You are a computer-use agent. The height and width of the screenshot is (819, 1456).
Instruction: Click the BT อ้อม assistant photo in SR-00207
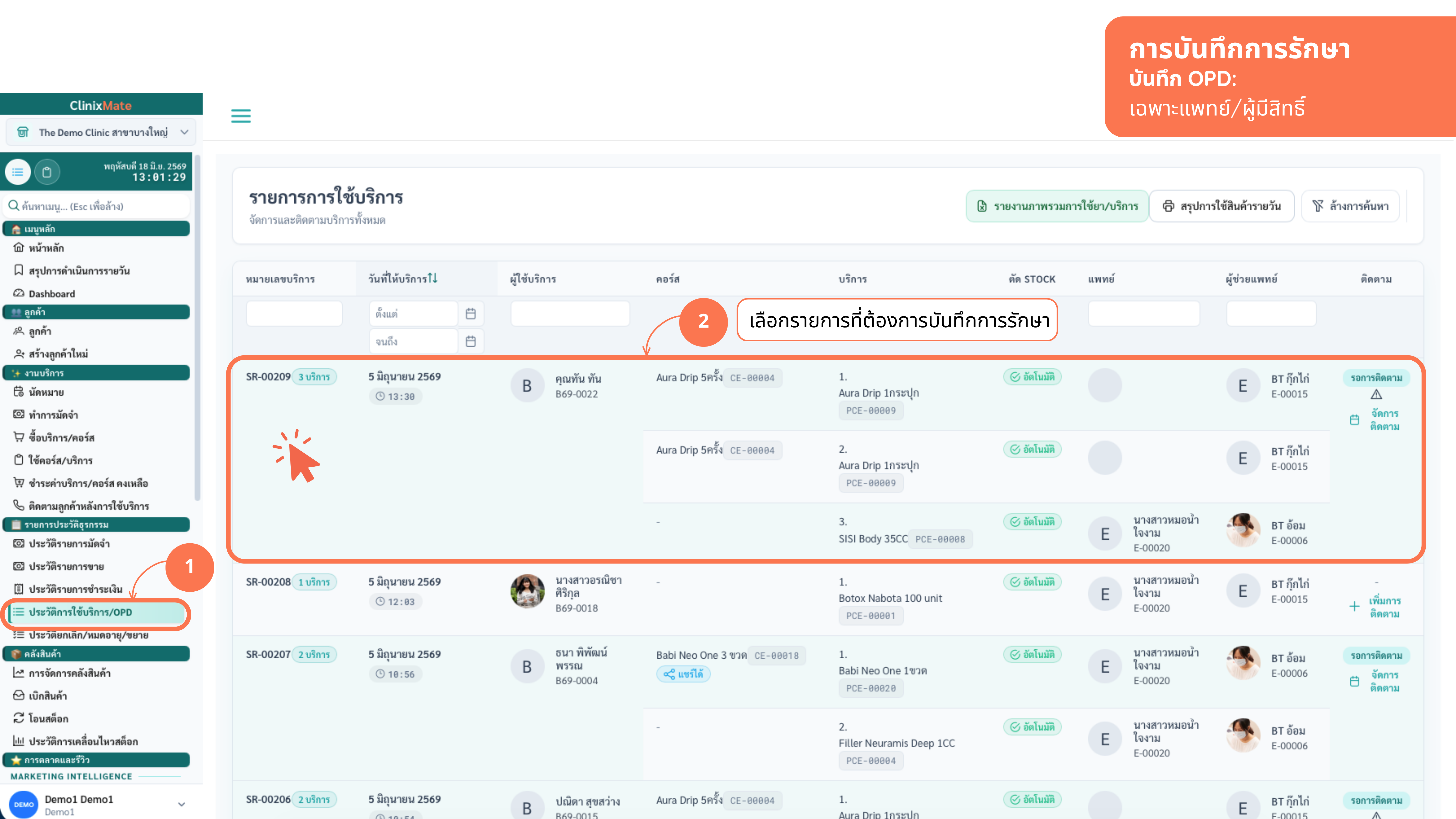coord(1243,663)
